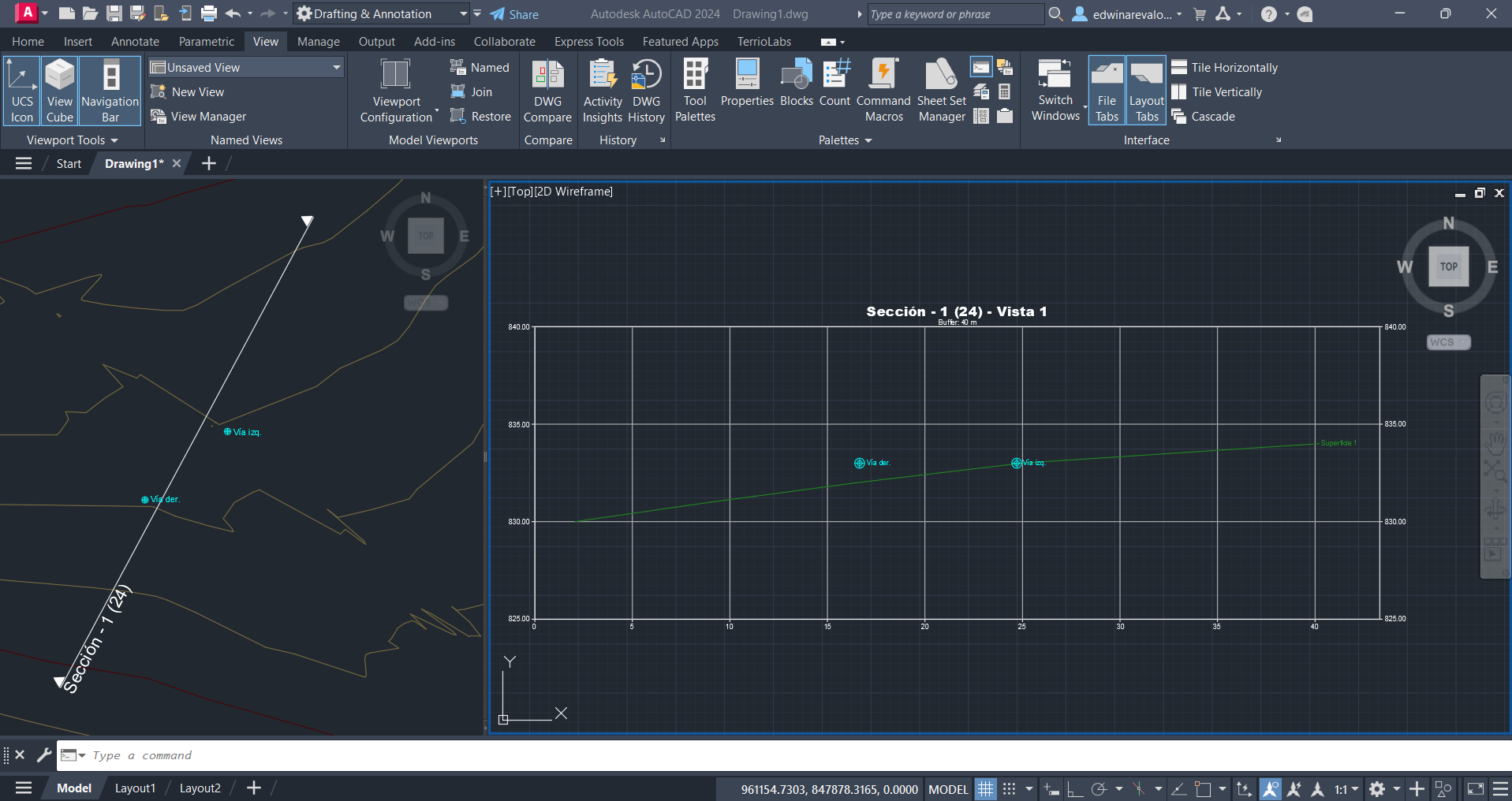Expand the Viewport Tools panel
Viewport: 1512px width, 801px height.
pos(72,140)
